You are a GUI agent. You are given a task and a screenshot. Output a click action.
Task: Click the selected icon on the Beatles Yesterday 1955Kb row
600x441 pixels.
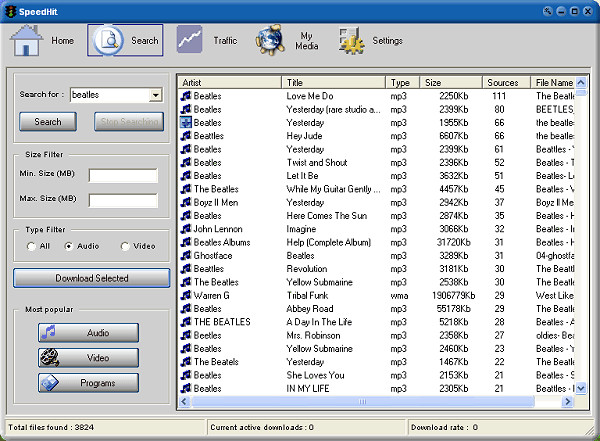(186, 122)
